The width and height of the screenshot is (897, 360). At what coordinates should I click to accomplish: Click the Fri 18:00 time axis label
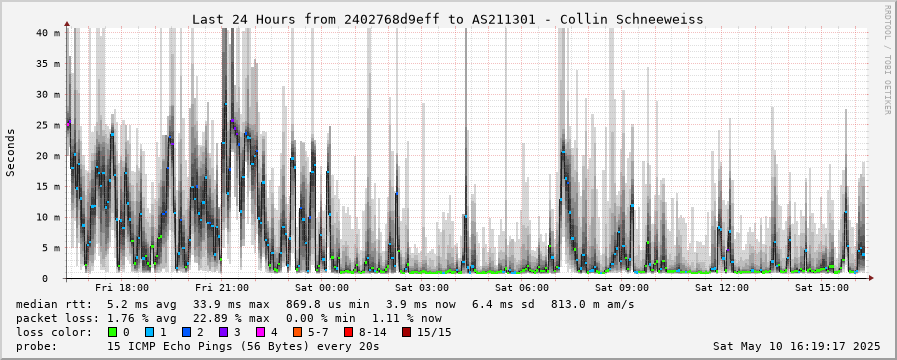coord(122,287)
